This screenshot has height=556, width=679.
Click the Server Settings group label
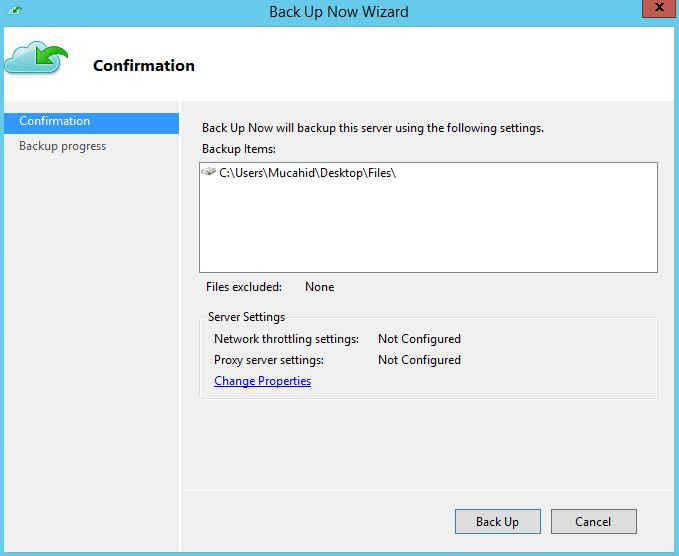click(x=246, y=317)
